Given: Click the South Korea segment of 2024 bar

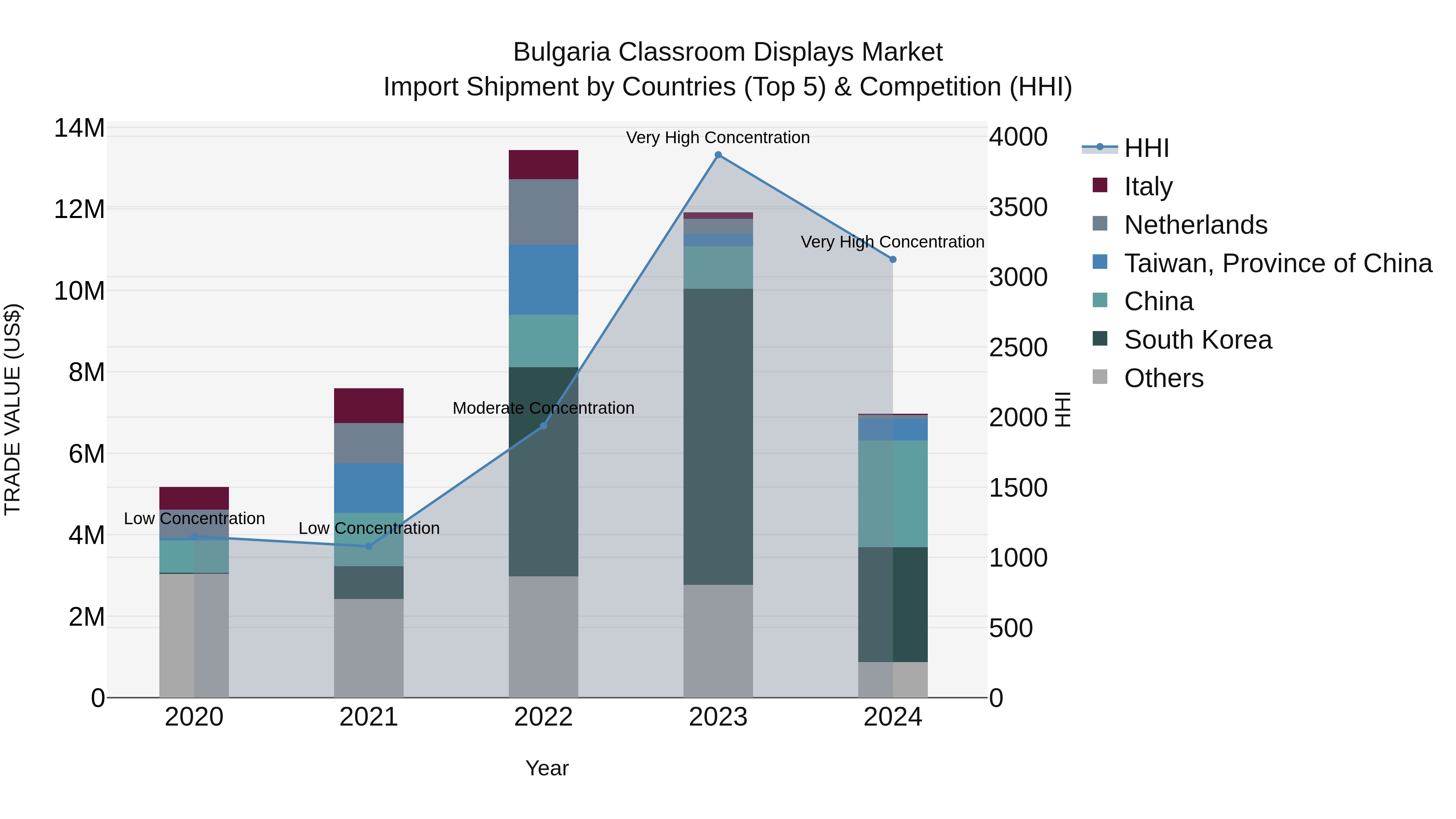Looking at the screenshot, I should [893, 605].
